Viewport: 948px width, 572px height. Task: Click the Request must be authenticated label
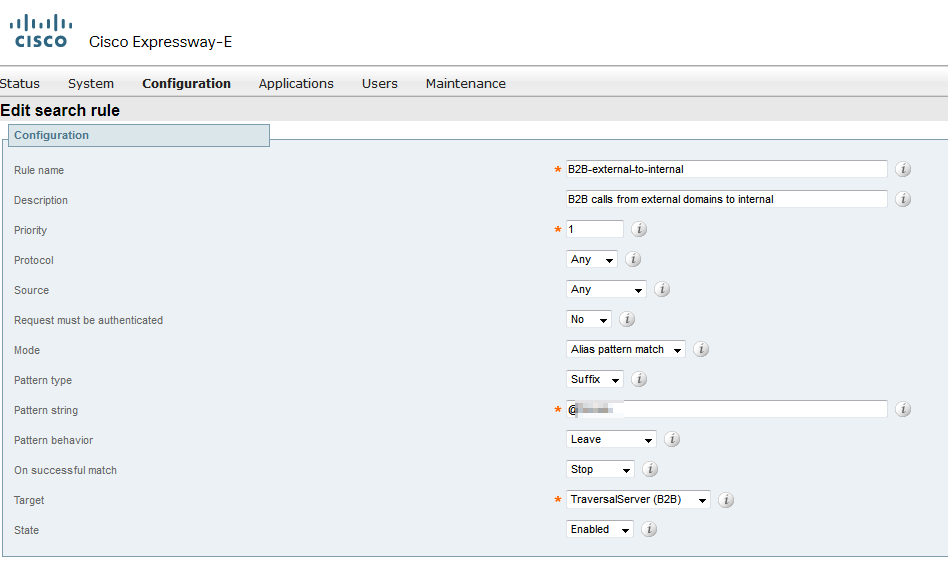88,320
